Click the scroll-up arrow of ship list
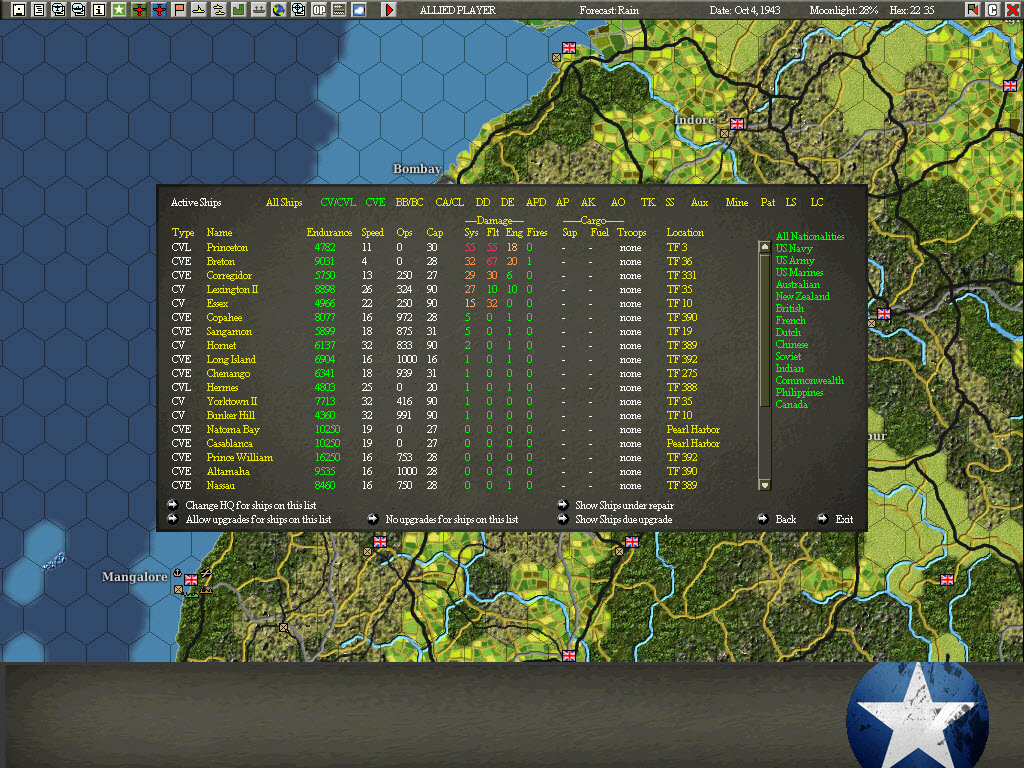Viewport: 1024px width, 768px height. pos(765,247)
